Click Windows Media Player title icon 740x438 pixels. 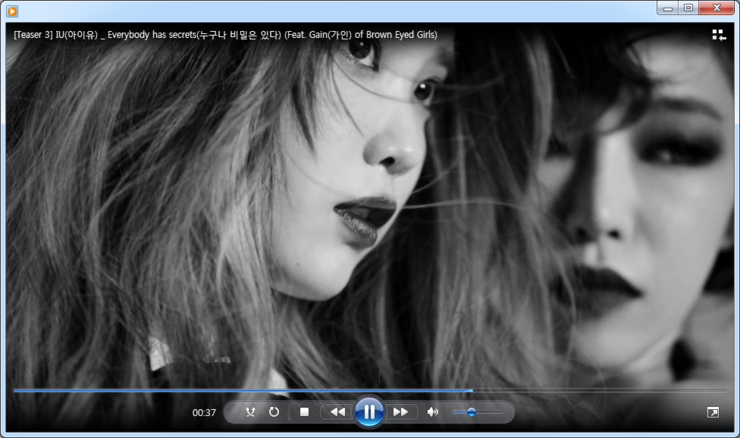12,11
